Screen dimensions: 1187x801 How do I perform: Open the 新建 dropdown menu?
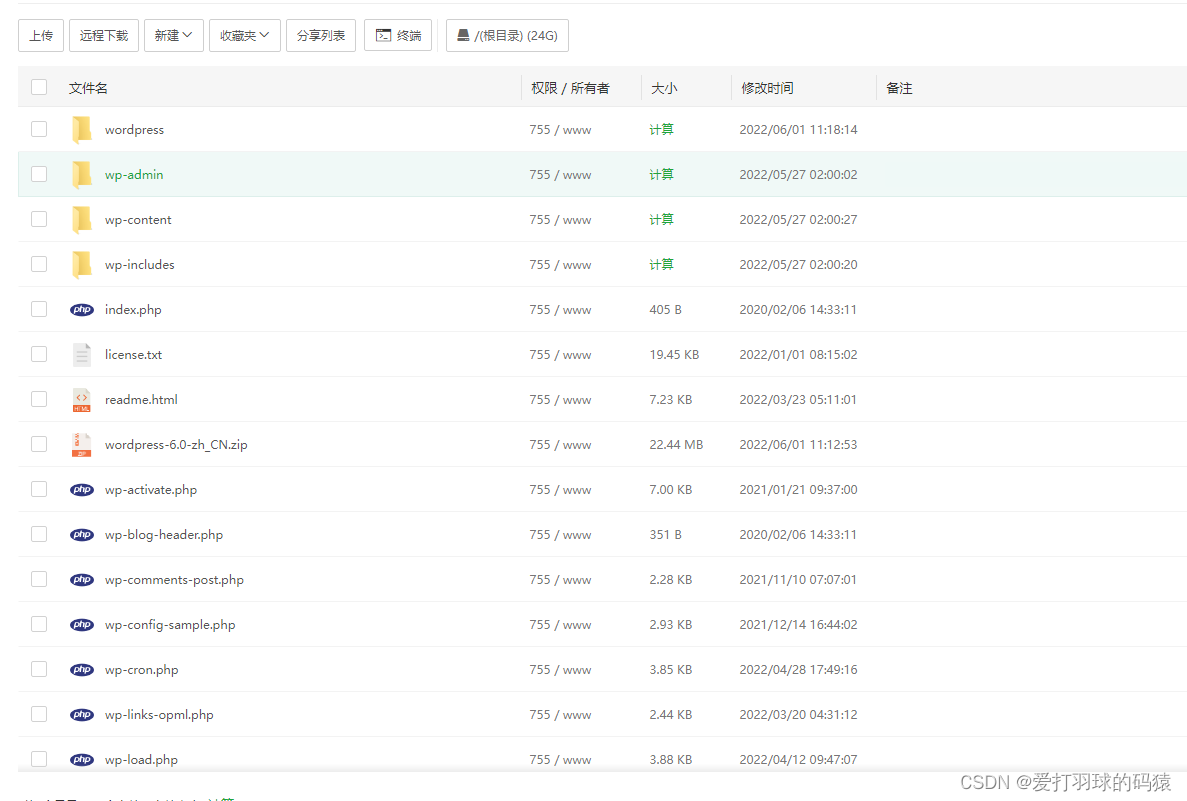[x=173, y=36]
